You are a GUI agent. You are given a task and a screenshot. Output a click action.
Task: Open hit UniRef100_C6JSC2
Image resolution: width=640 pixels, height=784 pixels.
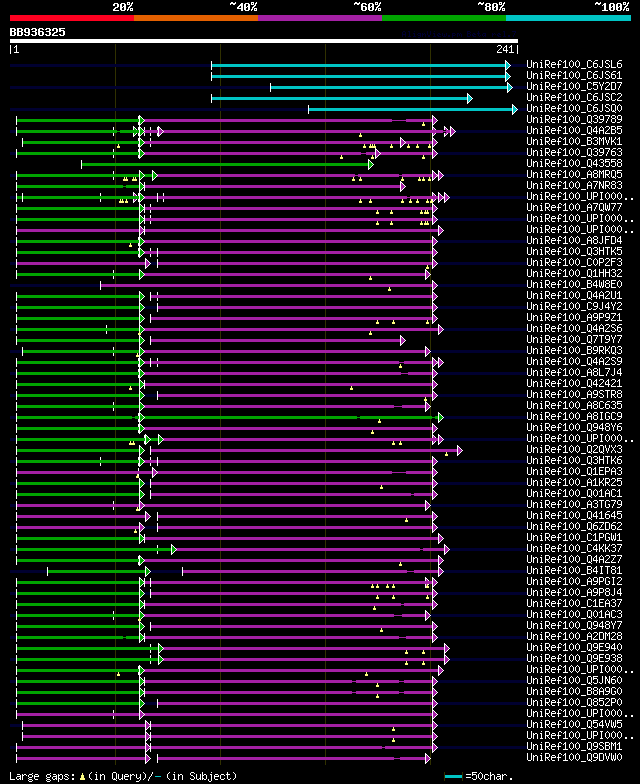pyautogui.click(x=574, y=98)
